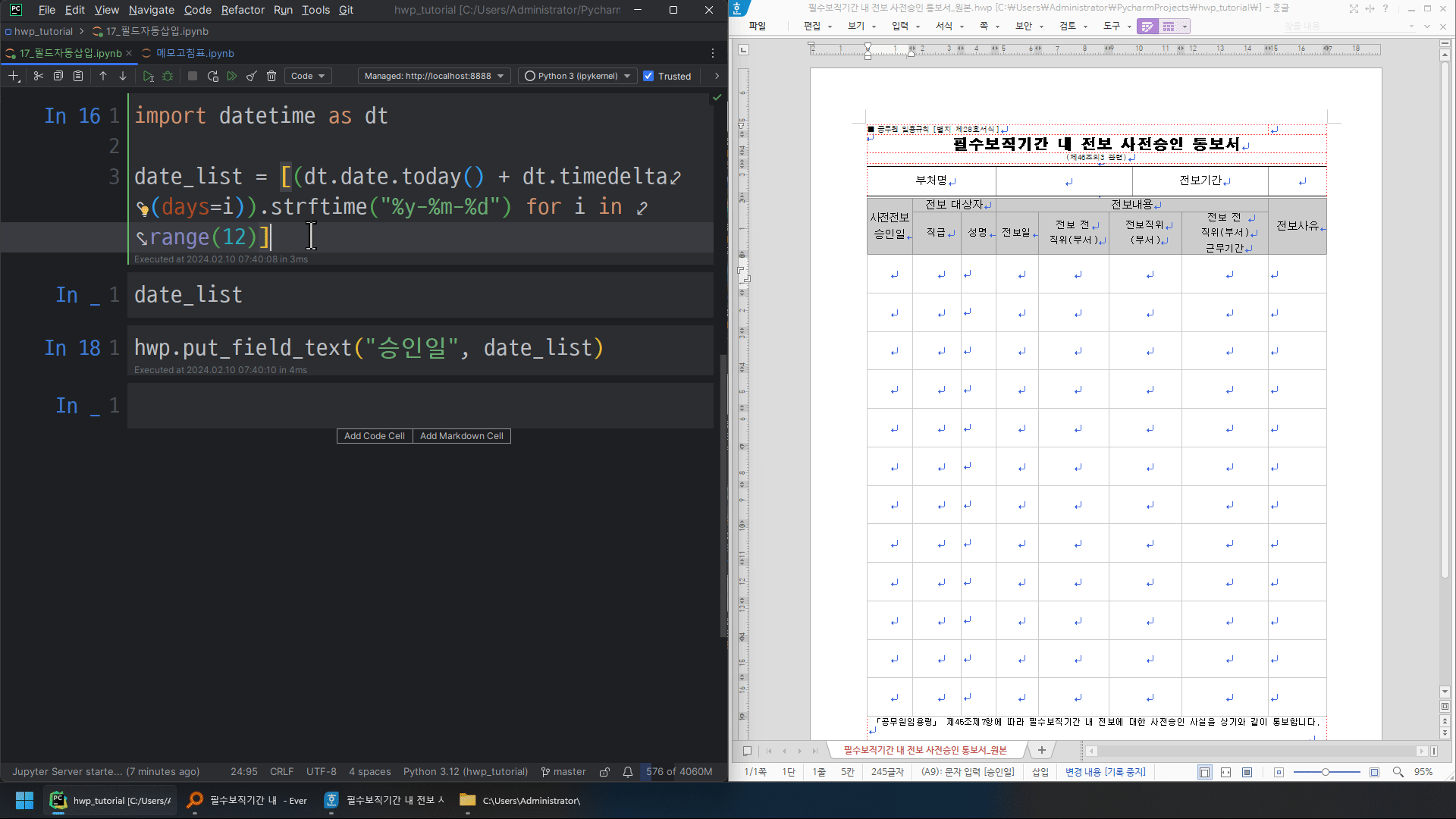Click the Add Markdown Cell button
The image size is (1456, 819).
point(461,436)
